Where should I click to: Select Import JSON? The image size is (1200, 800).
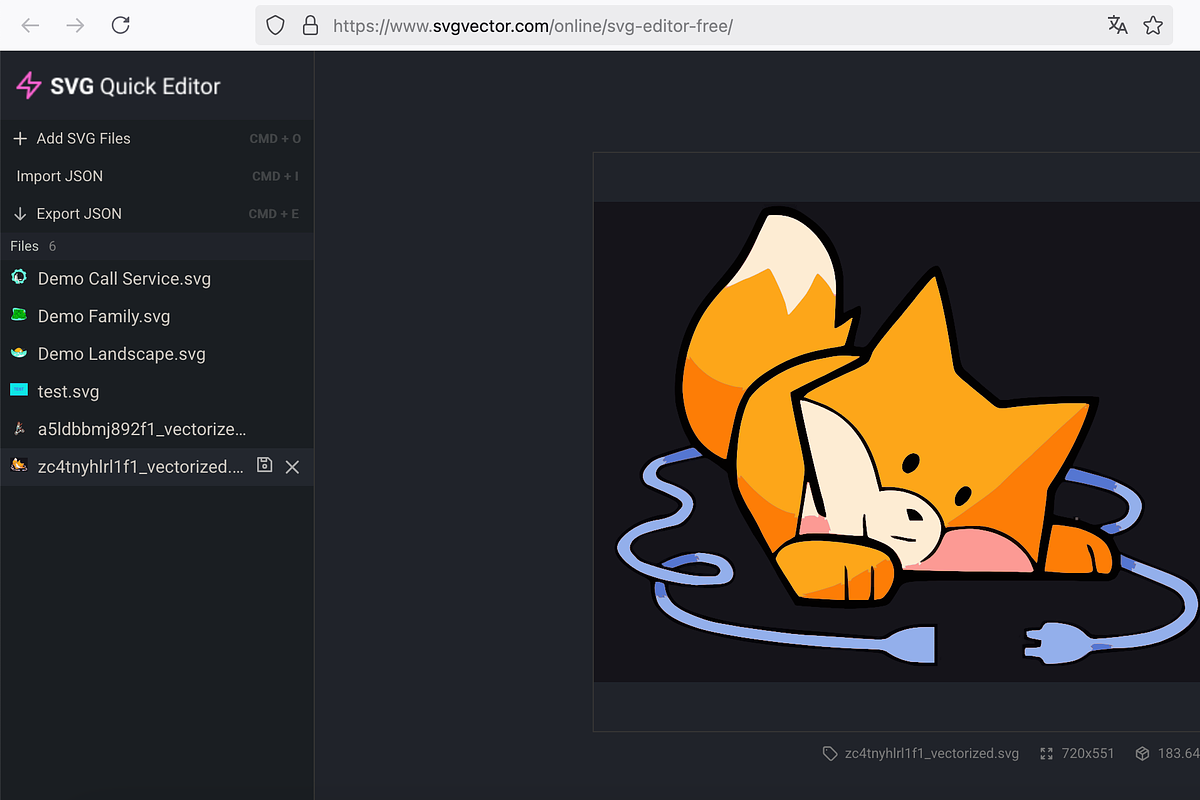click(x=59, y=176)
